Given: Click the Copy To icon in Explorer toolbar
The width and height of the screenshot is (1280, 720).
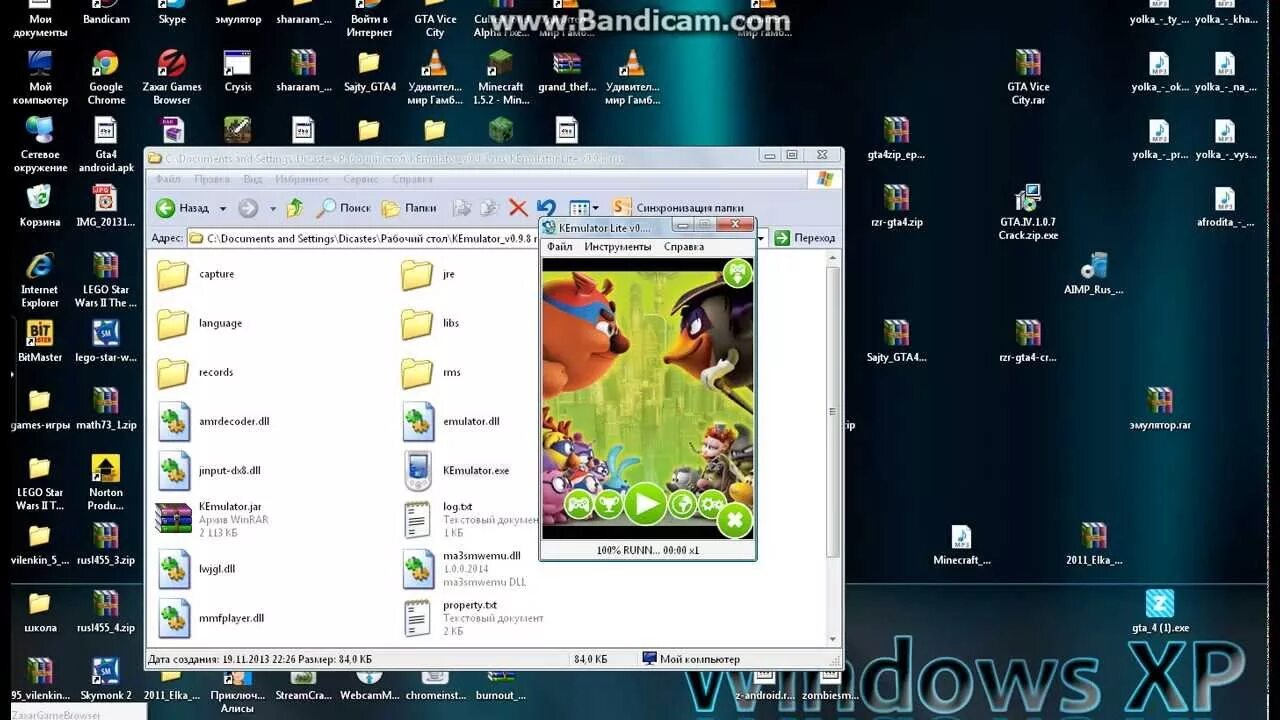Looking at the screenshot, I should [489, 208].
